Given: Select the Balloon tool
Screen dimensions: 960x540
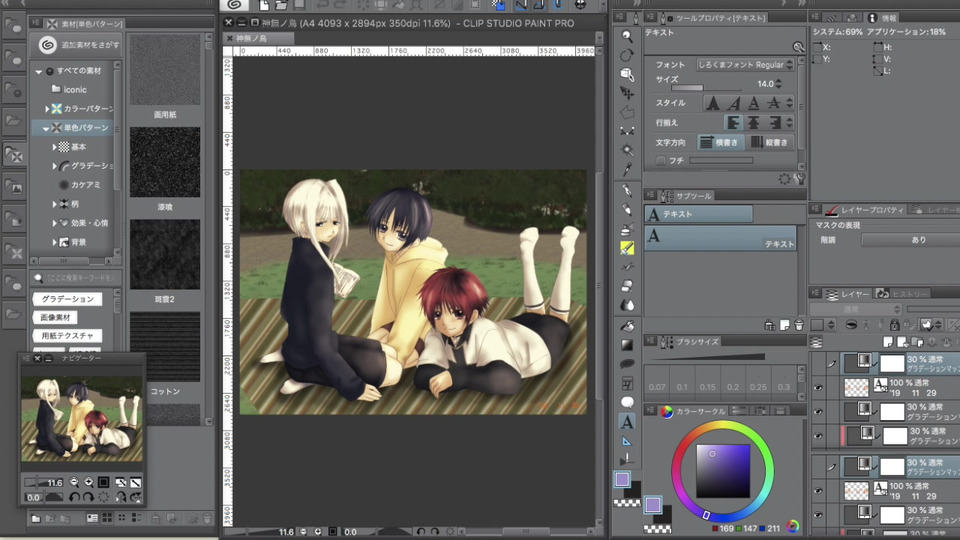Looking at the screenshot, I should [627, 402].
